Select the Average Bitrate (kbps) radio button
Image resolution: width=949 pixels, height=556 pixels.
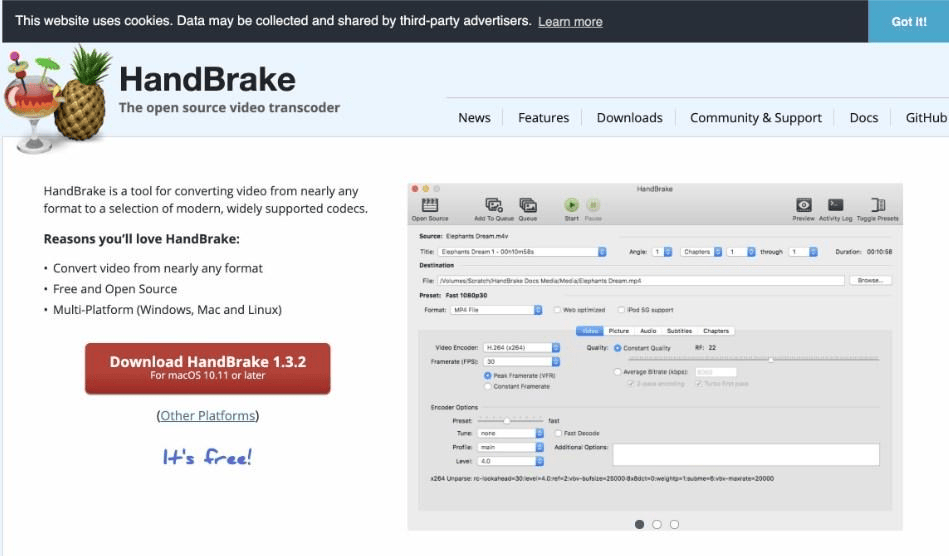[x=617, y=371]
